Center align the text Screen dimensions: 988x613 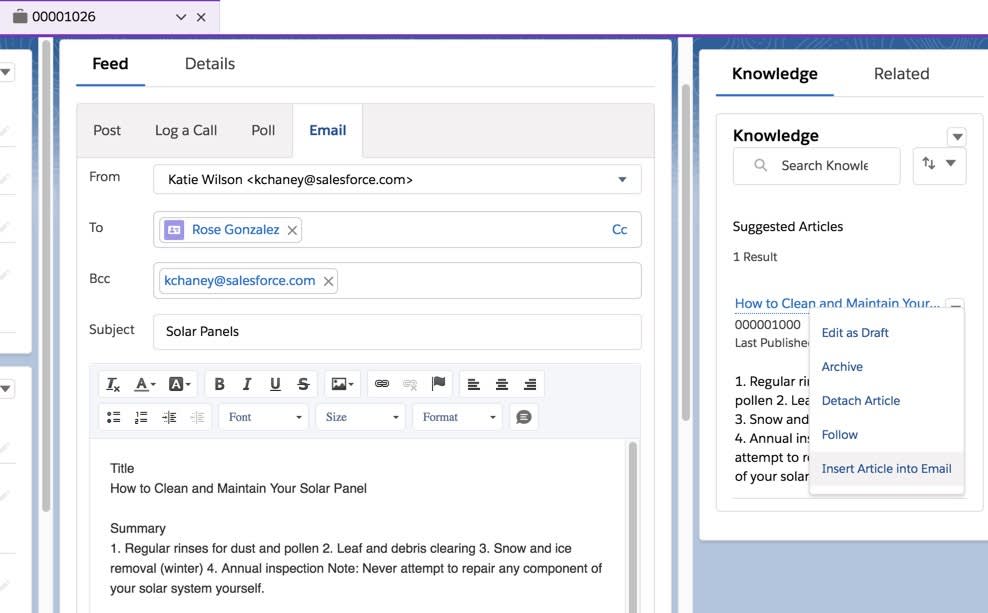point(502,384)
